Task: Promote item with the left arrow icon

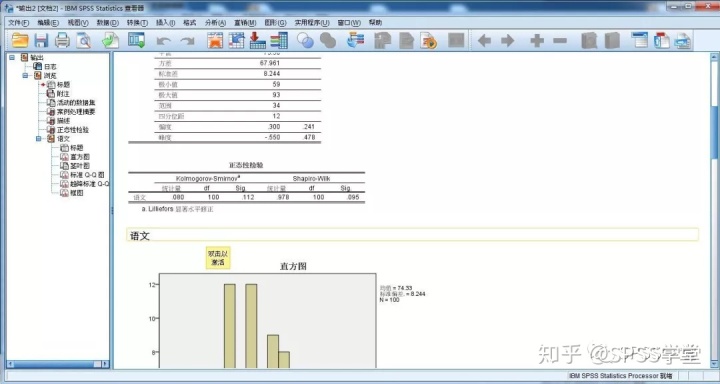Action: 484,41
